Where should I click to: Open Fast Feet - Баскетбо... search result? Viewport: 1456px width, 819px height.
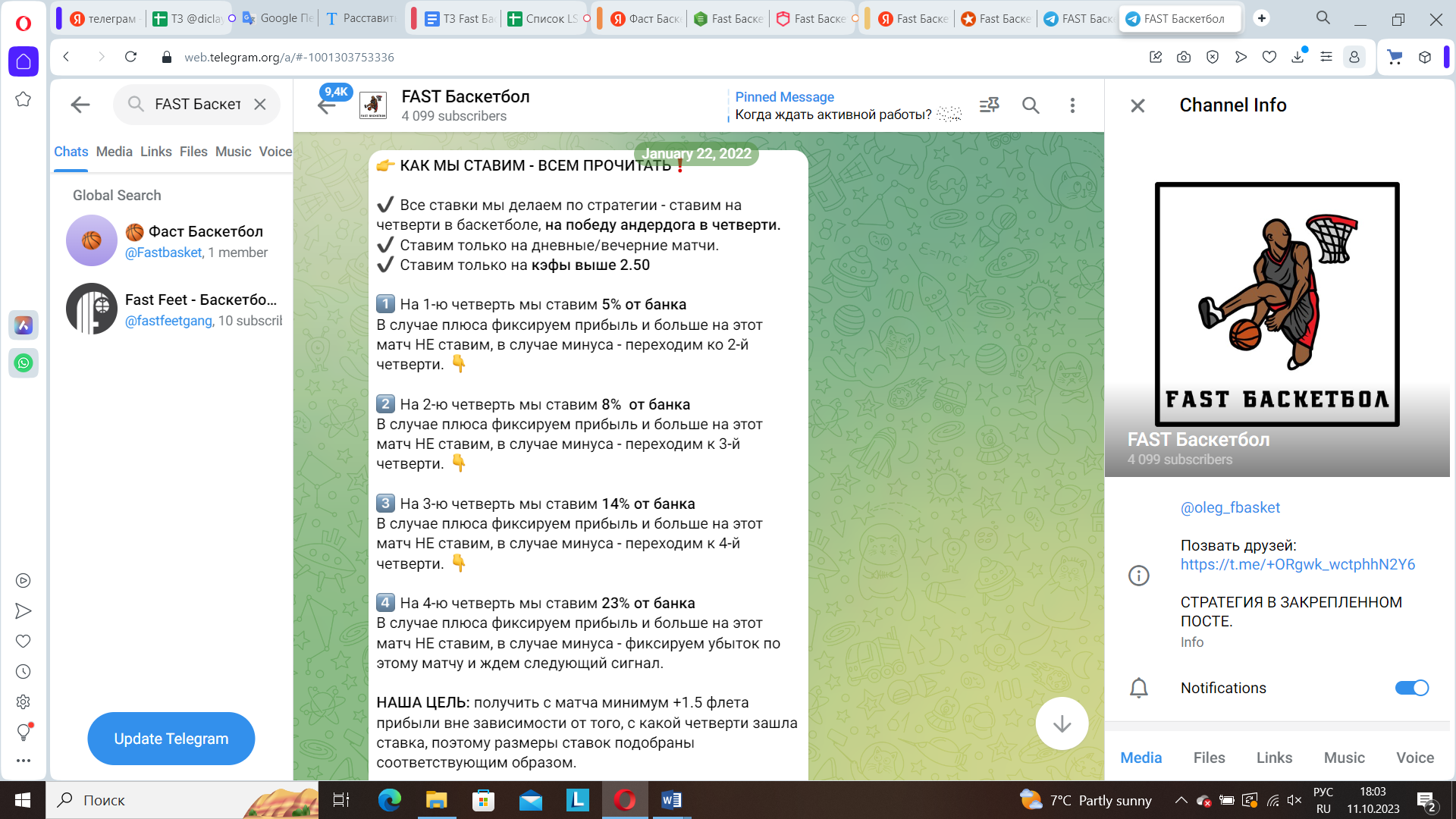(x=173, y=309)
